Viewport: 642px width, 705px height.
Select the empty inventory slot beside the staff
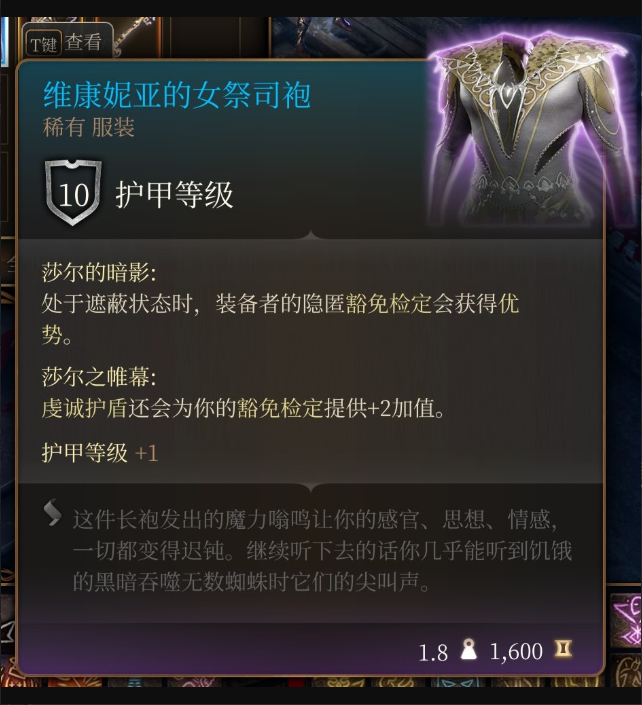coord(205,37)
